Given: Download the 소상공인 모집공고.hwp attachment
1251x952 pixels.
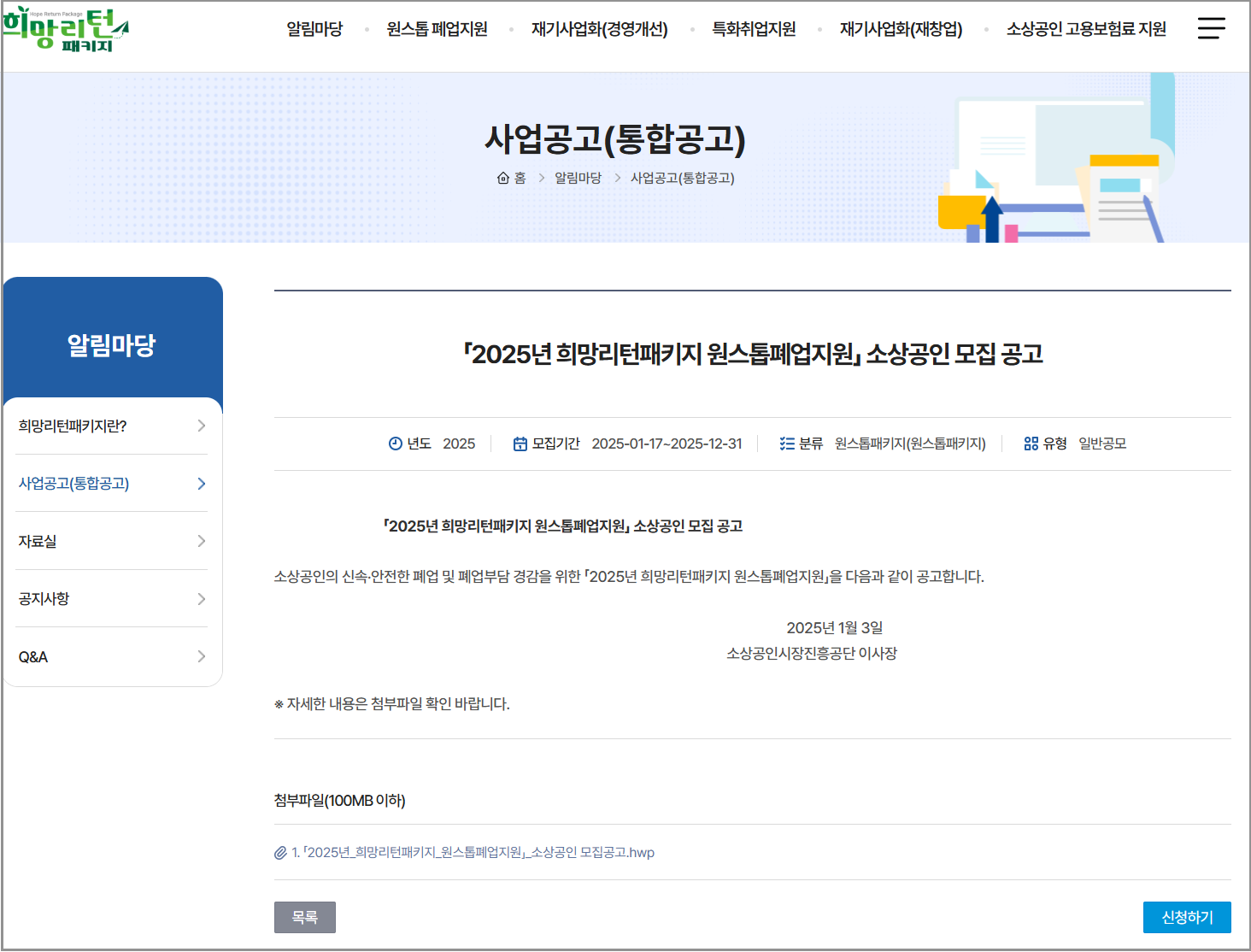Looking at the screenshot, I should point(473,853).
